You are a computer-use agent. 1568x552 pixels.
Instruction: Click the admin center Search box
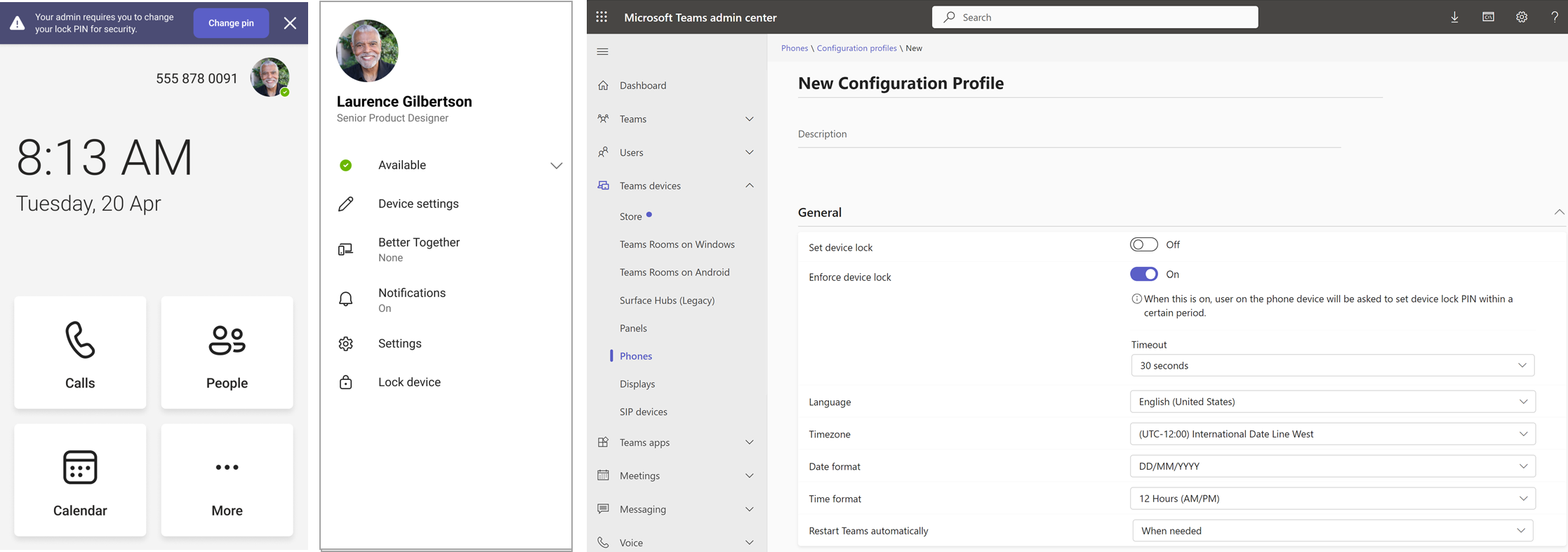pos(1095,17)
